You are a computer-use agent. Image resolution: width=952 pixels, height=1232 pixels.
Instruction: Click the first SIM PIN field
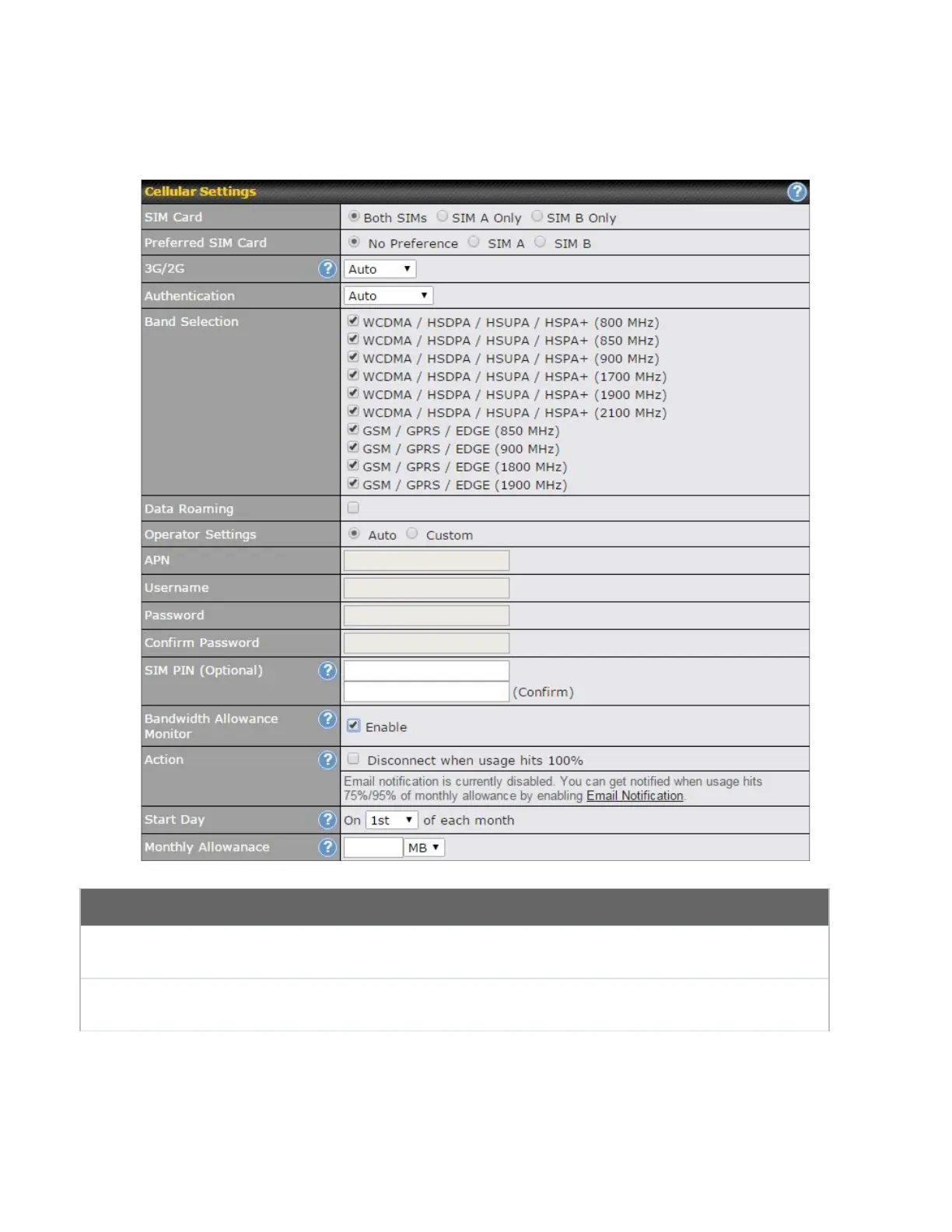(426, 671)
